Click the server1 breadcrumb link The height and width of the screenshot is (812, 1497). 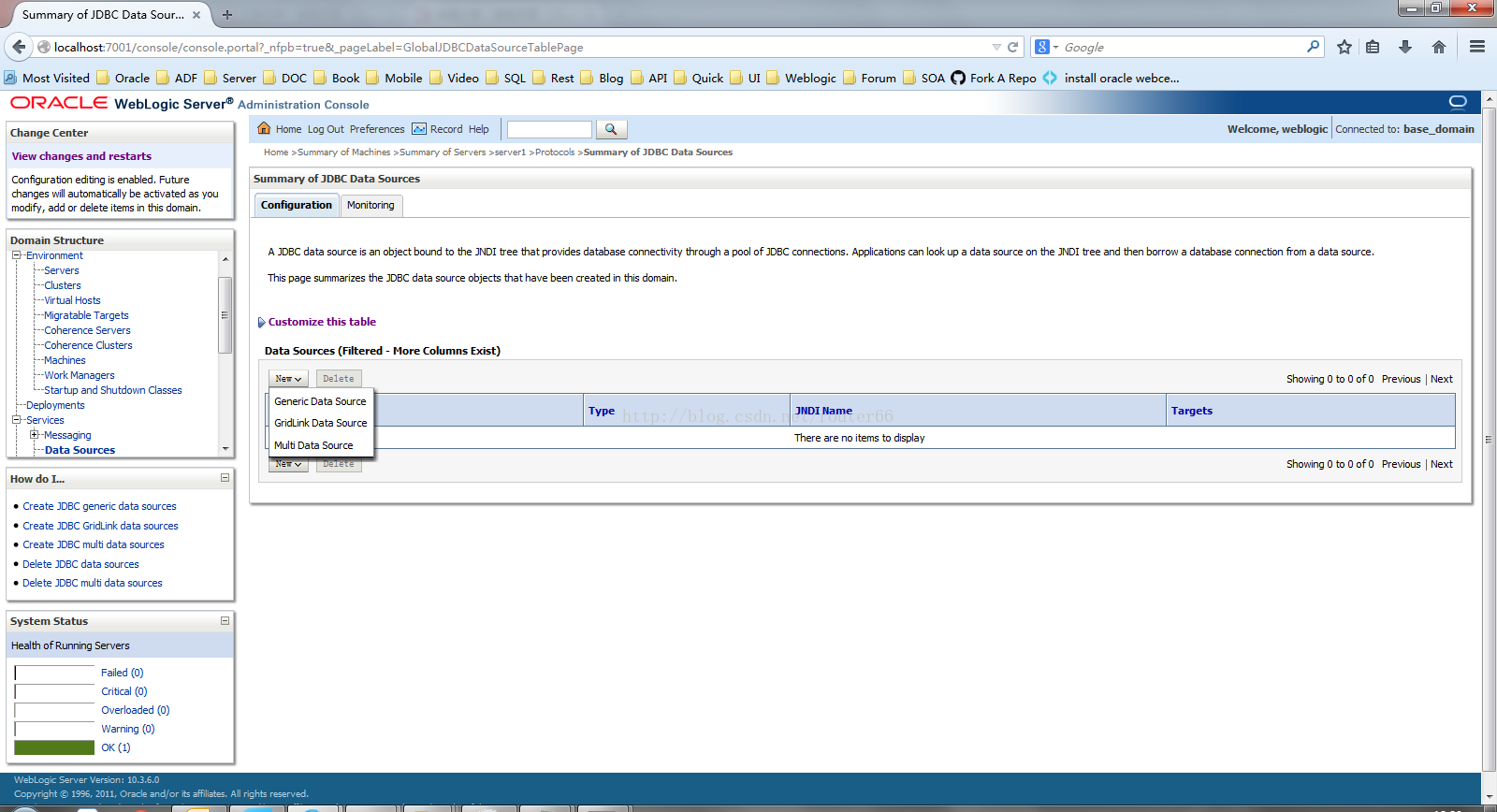point(510,152)
